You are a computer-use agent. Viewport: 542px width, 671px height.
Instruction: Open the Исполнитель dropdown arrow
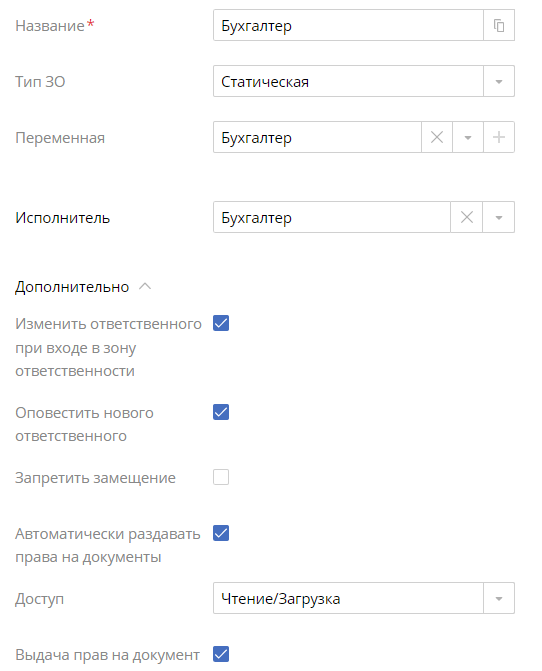[x=499, y=217]
